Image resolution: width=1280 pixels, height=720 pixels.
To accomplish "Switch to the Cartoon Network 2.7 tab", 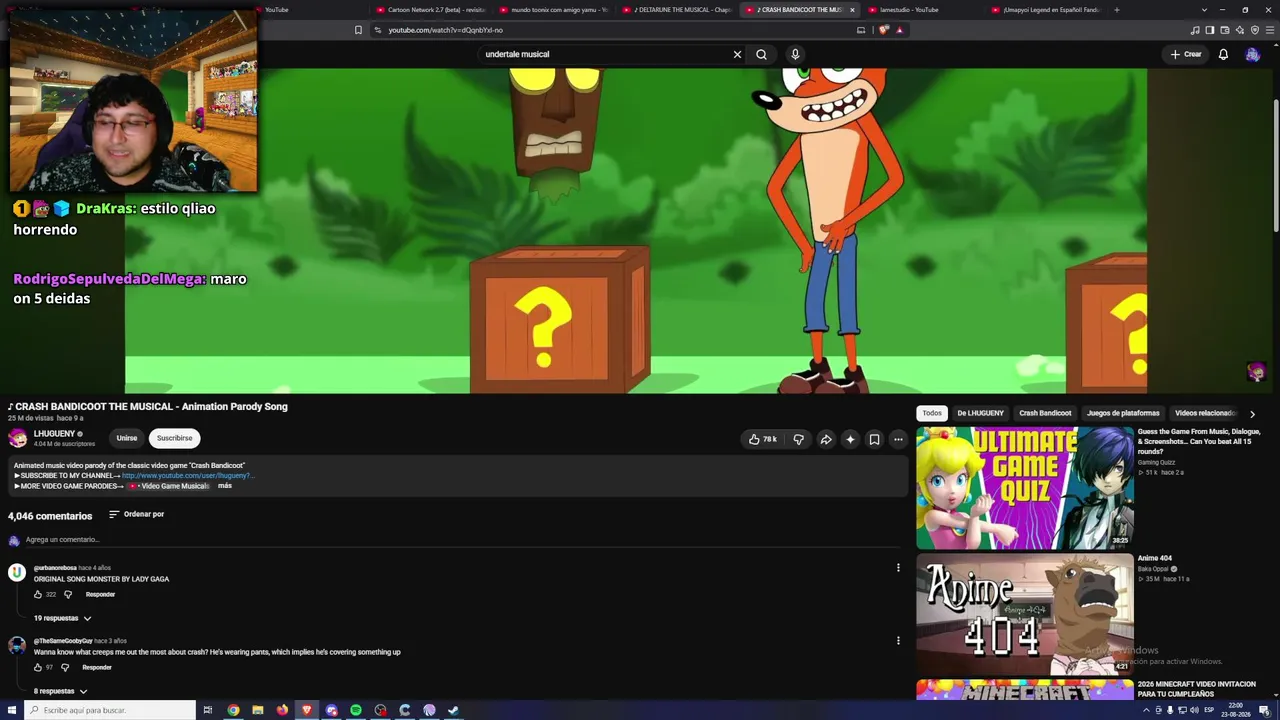I will (432, 10).
